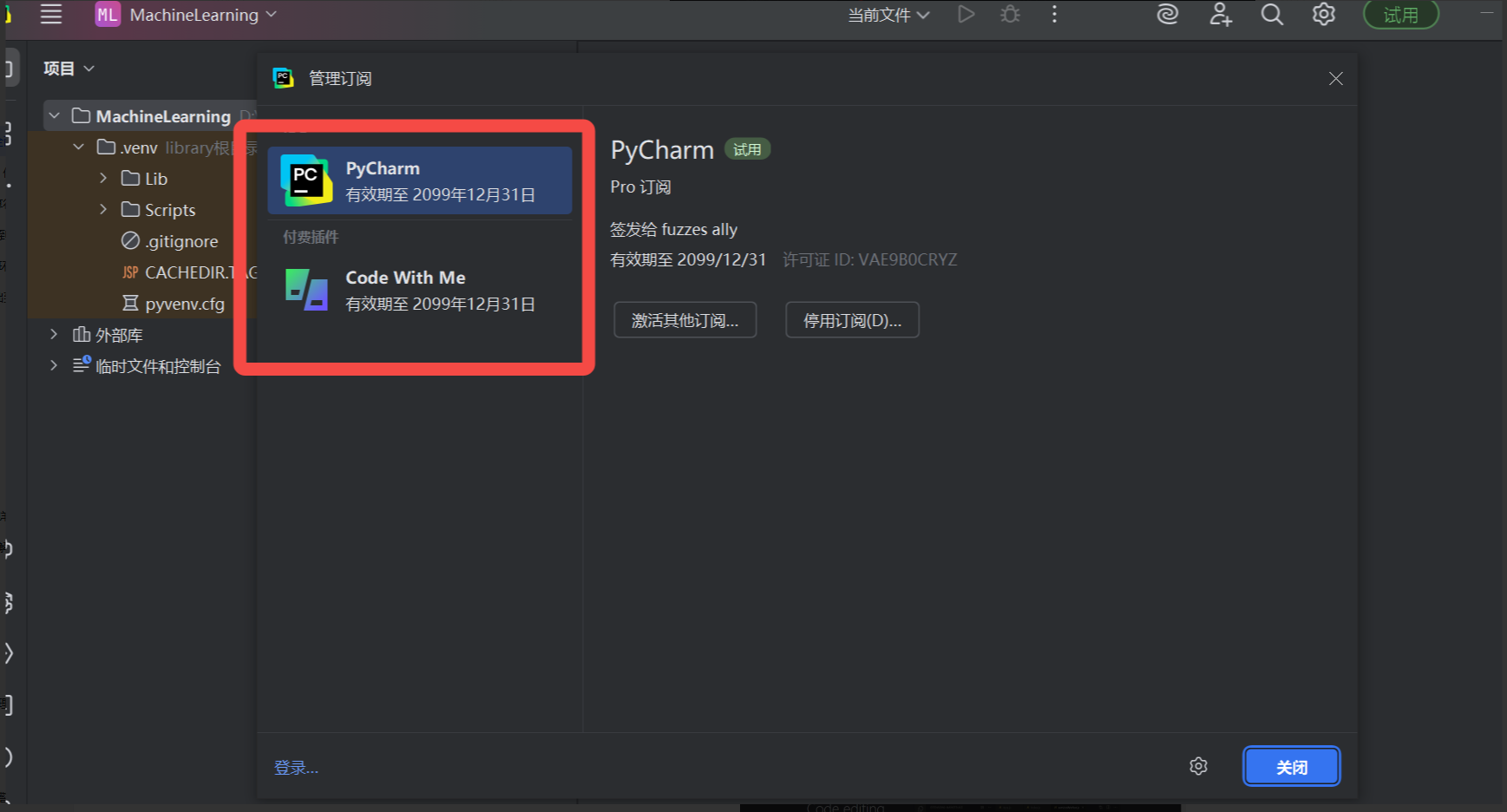The height and width of the screenshot is (812, 1507).
Task: Close the 管理订阅 dialog with the X
Action: pyautogui.click(x=1336, y=79)
